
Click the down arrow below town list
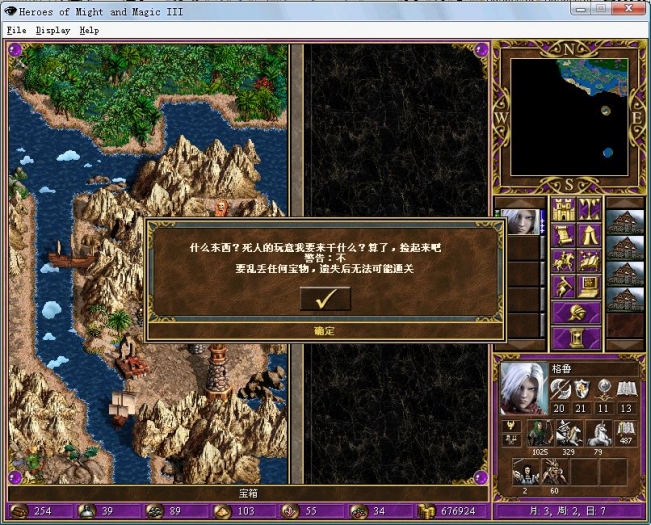[624, 345]
